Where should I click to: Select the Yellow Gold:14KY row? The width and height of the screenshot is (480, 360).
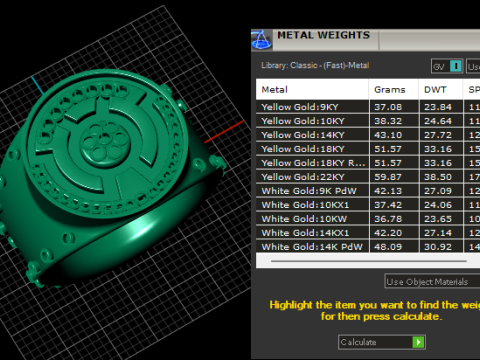tap(368, 135)
